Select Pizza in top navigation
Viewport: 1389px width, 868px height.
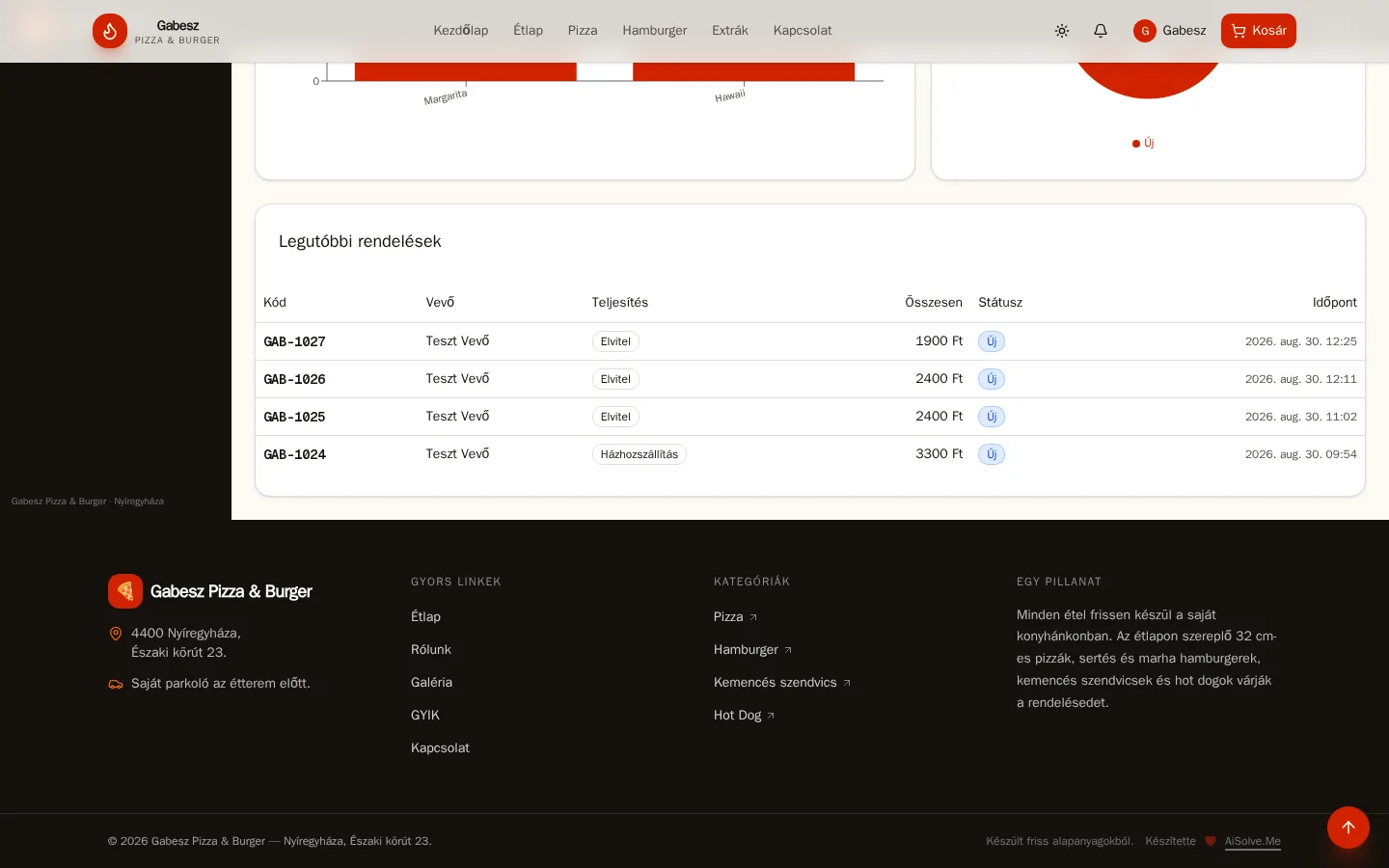click(583, 31)
